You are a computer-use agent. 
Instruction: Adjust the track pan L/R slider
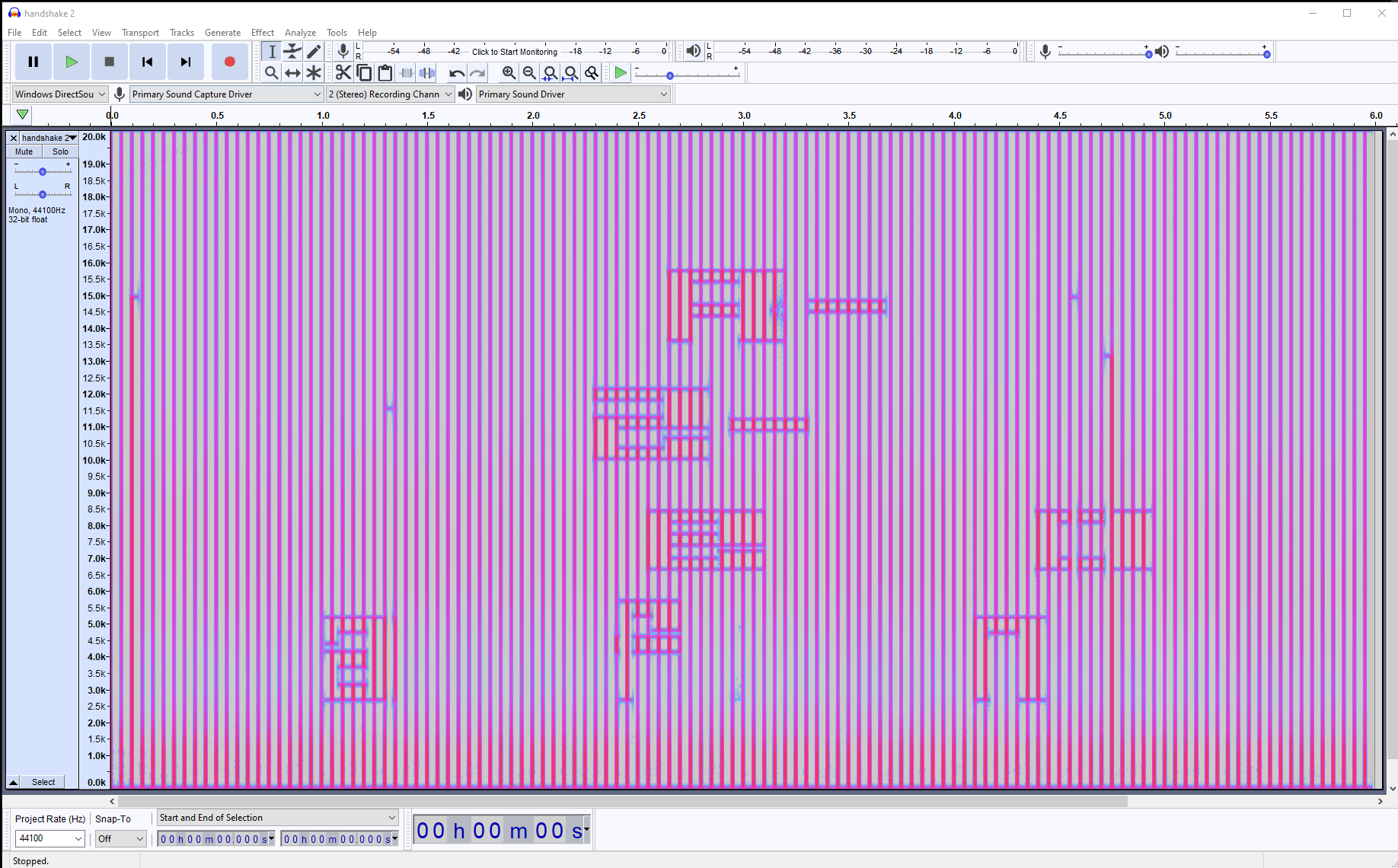point(43,194)
